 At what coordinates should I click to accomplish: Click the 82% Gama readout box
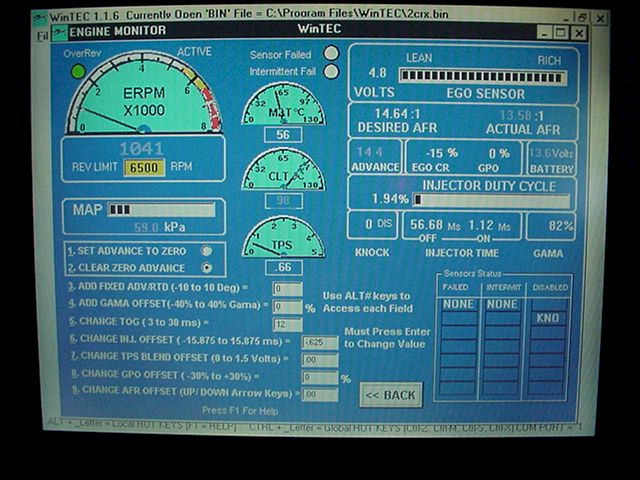(551, 226)
